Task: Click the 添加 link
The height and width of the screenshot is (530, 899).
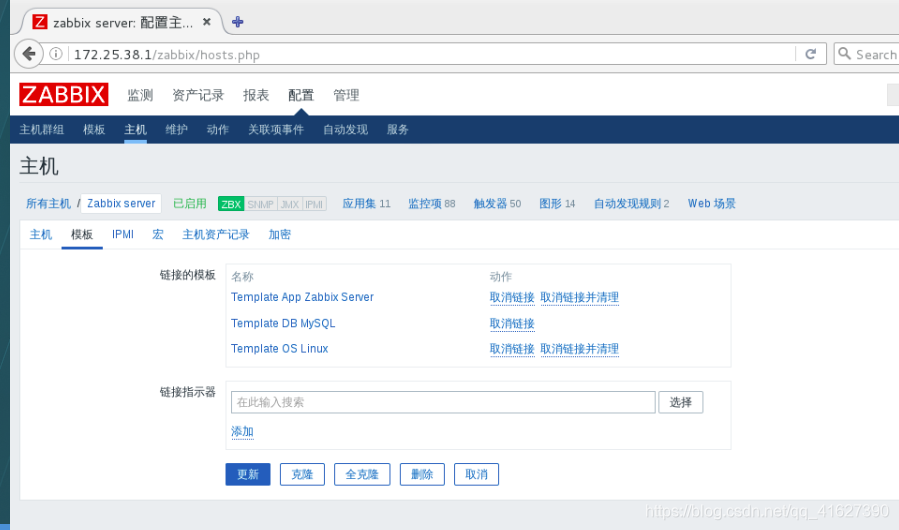Action: [x=242, y=431]
